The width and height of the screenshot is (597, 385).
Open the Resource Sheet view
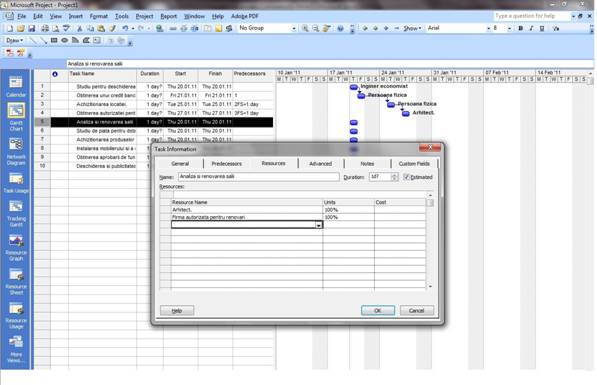pos(16,281)
